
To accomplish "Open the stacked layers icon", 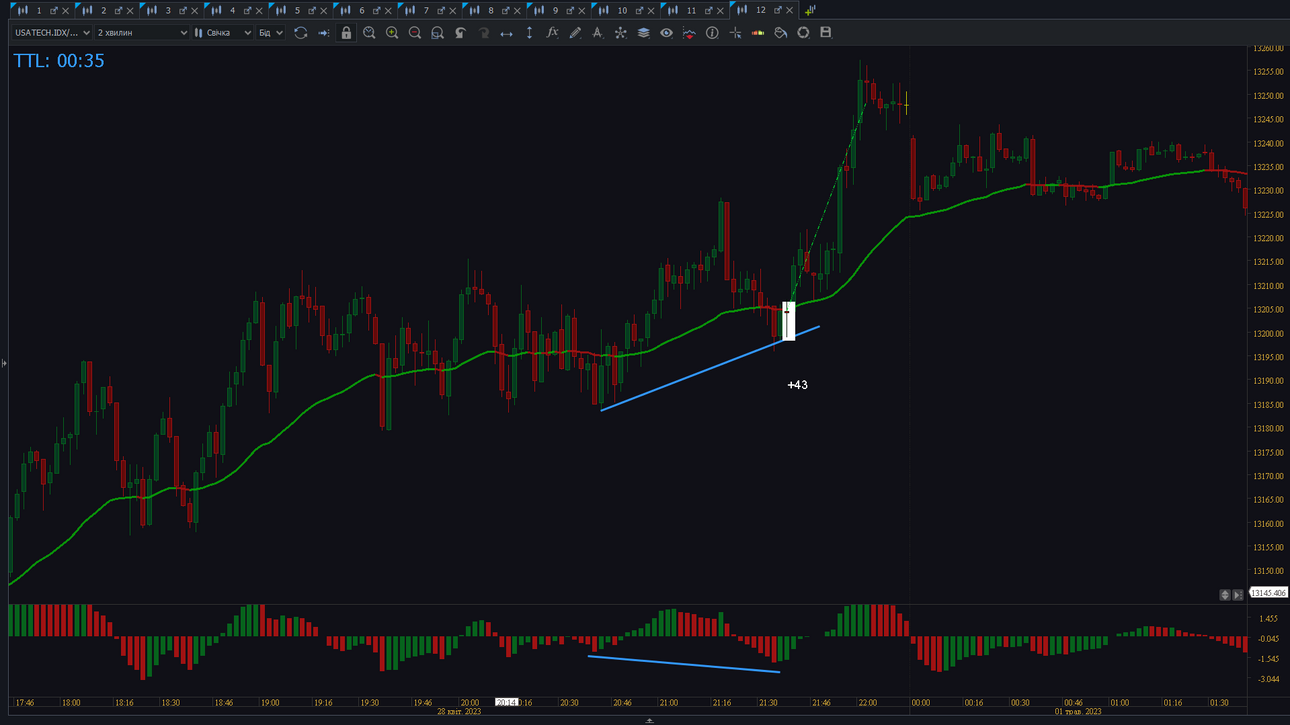I will coord(643,33).
